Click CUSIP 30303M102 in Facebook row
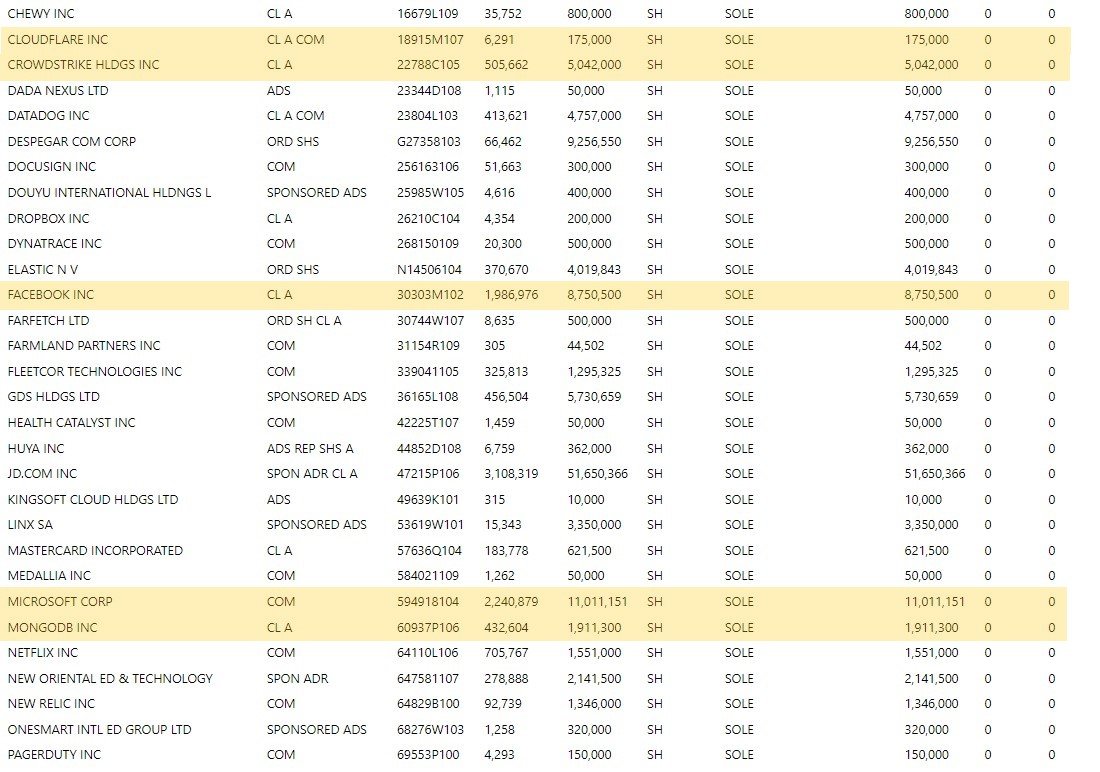The width and height of the screenshot is (1100, 772). pos(429,295)
